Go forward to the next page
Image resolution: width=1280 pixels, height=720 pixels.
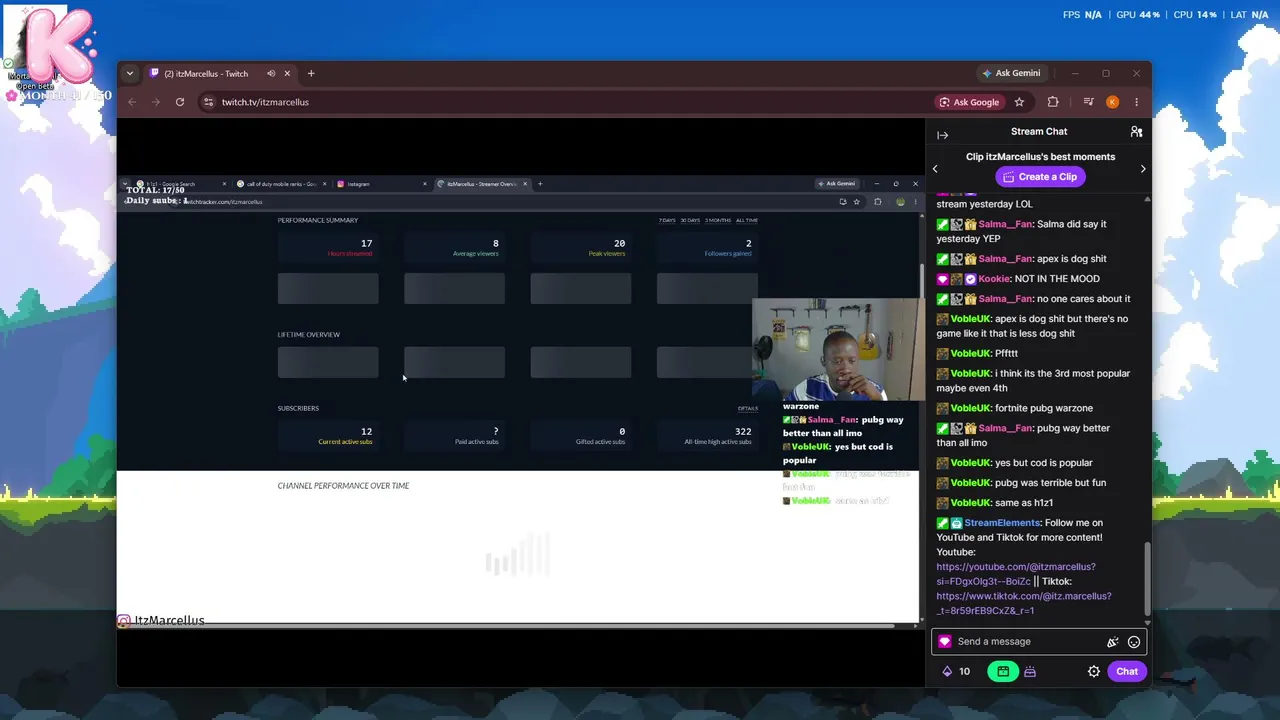(155, 102)
